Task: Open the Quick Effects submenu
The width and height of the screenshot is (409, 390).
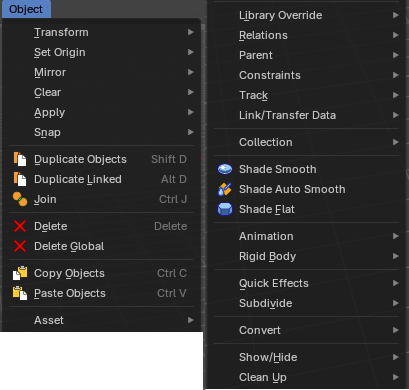Action: point(306,283)
